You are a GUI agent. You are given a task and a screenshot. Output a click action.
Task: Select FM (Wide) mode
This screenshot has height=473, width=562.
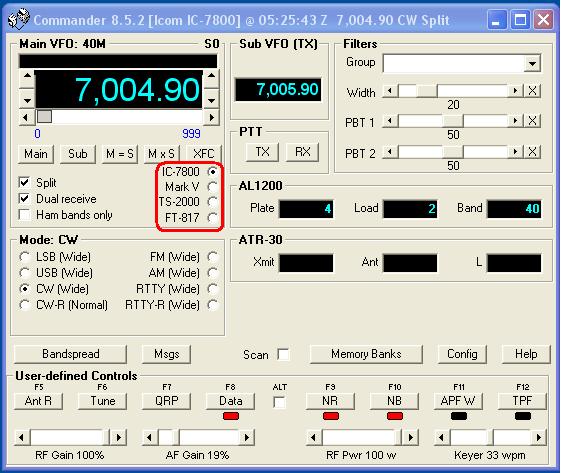[213, 257]
